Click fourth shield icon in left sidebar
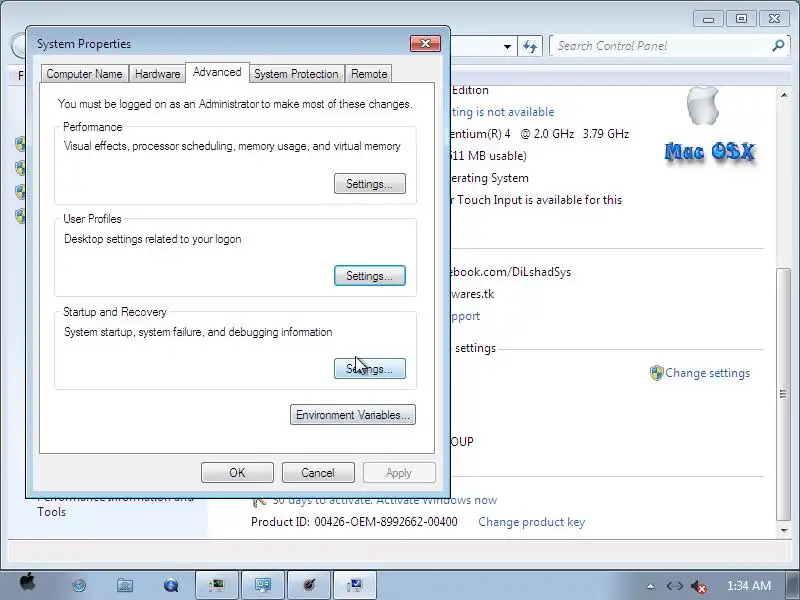This screenshot has width=800, height=600. pyautogui.click(x=20, y=216)
